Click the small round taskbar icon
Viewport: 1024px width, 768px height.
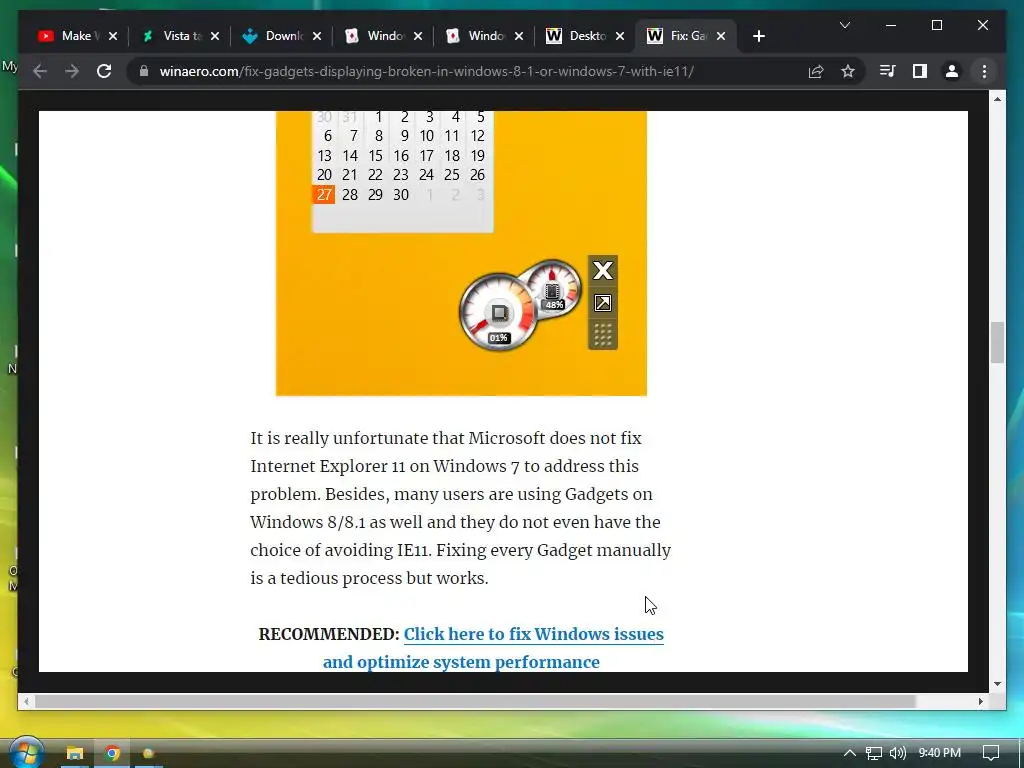pos(148,753)
